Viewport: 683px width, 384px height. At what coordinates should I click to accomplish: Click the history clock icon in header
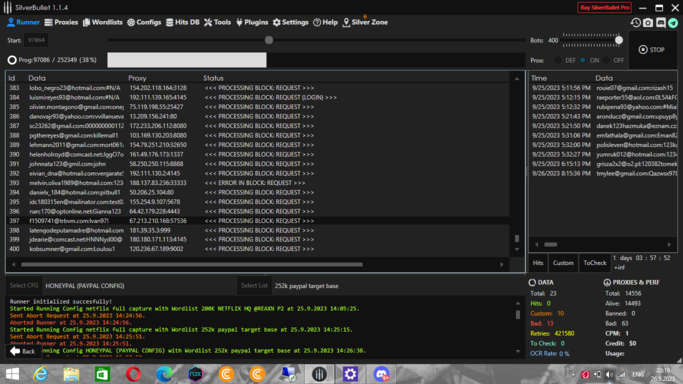[636, 23]
